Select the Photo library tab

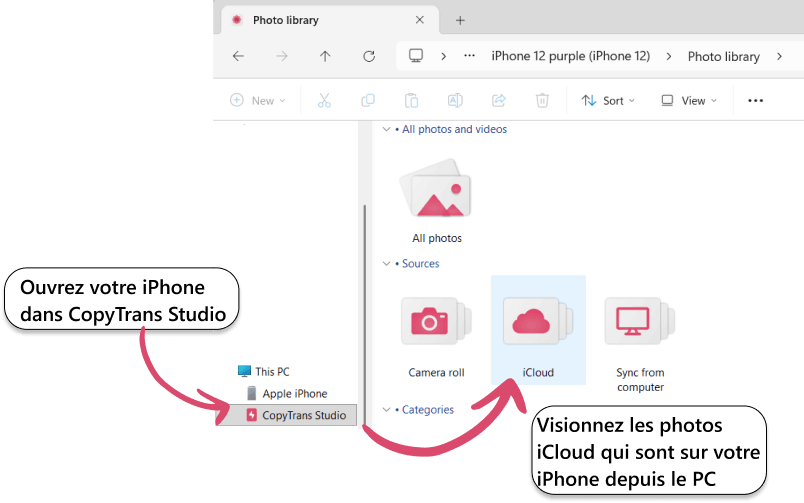click(x=329, y=20)
